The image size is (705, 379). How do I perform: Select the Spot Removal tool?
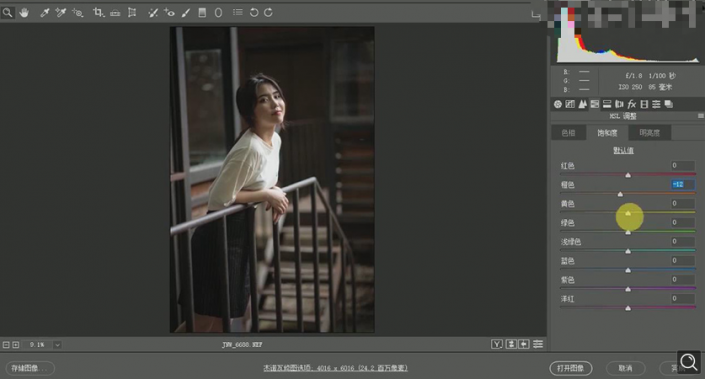click(x=153, y=13)
